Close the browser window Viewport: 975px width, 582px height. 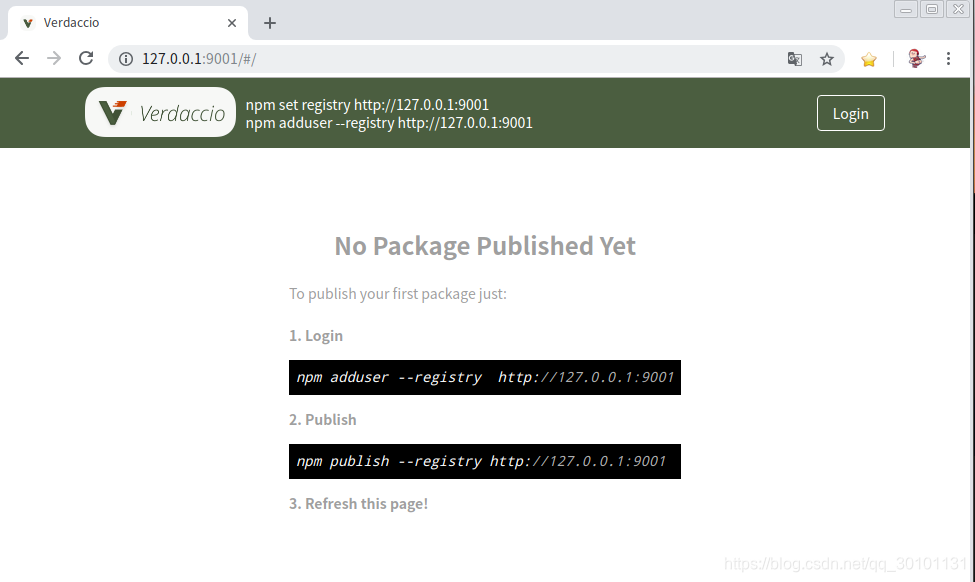[x=958, y=9]
